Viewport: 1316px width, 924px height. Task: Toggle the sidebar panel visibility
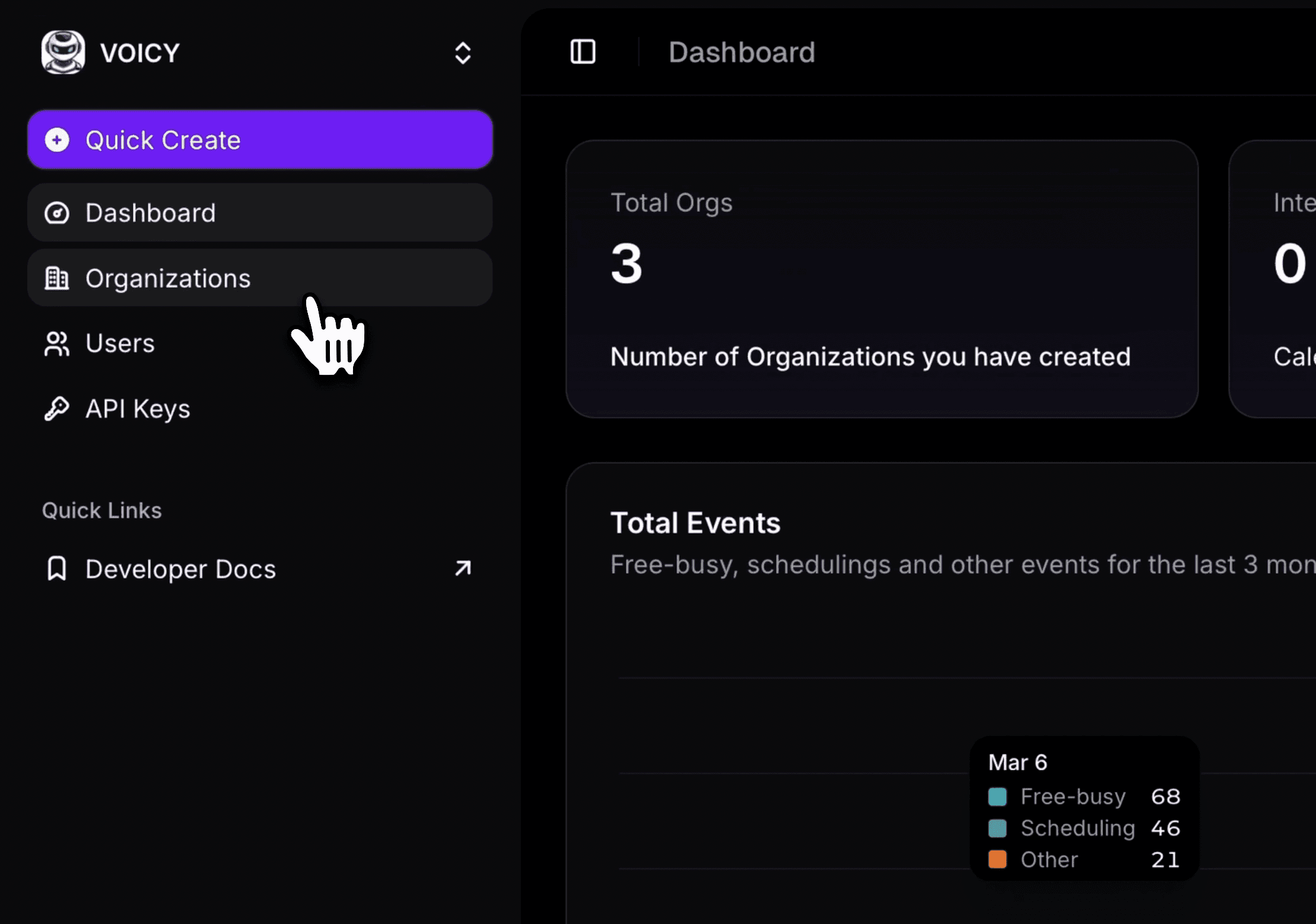[x=583, y=52]
